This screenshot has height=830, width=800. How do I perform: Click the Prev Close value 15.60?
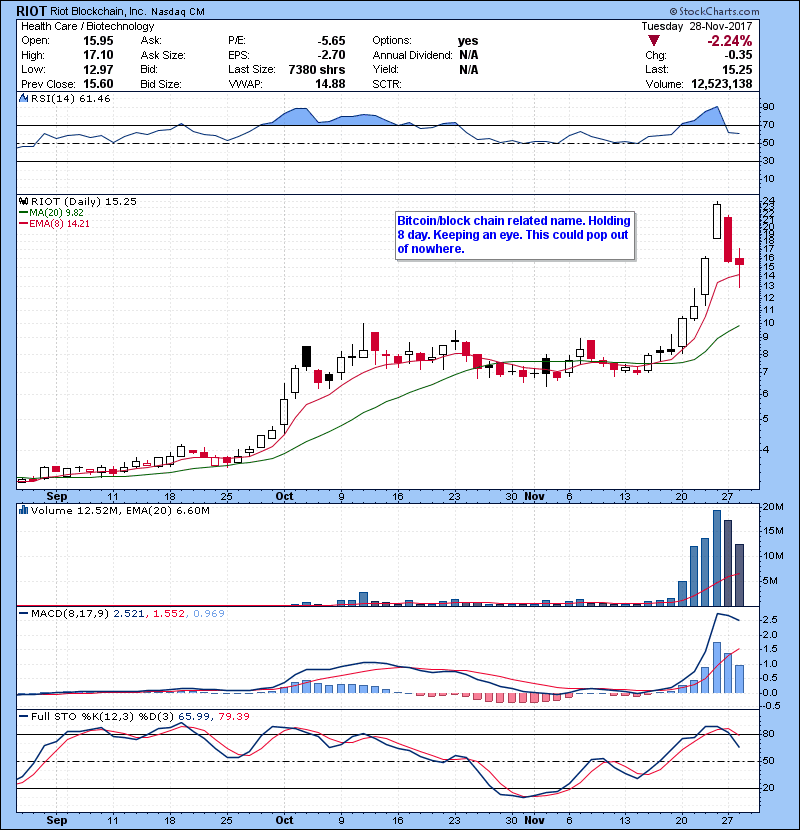(x=98, y=84)
